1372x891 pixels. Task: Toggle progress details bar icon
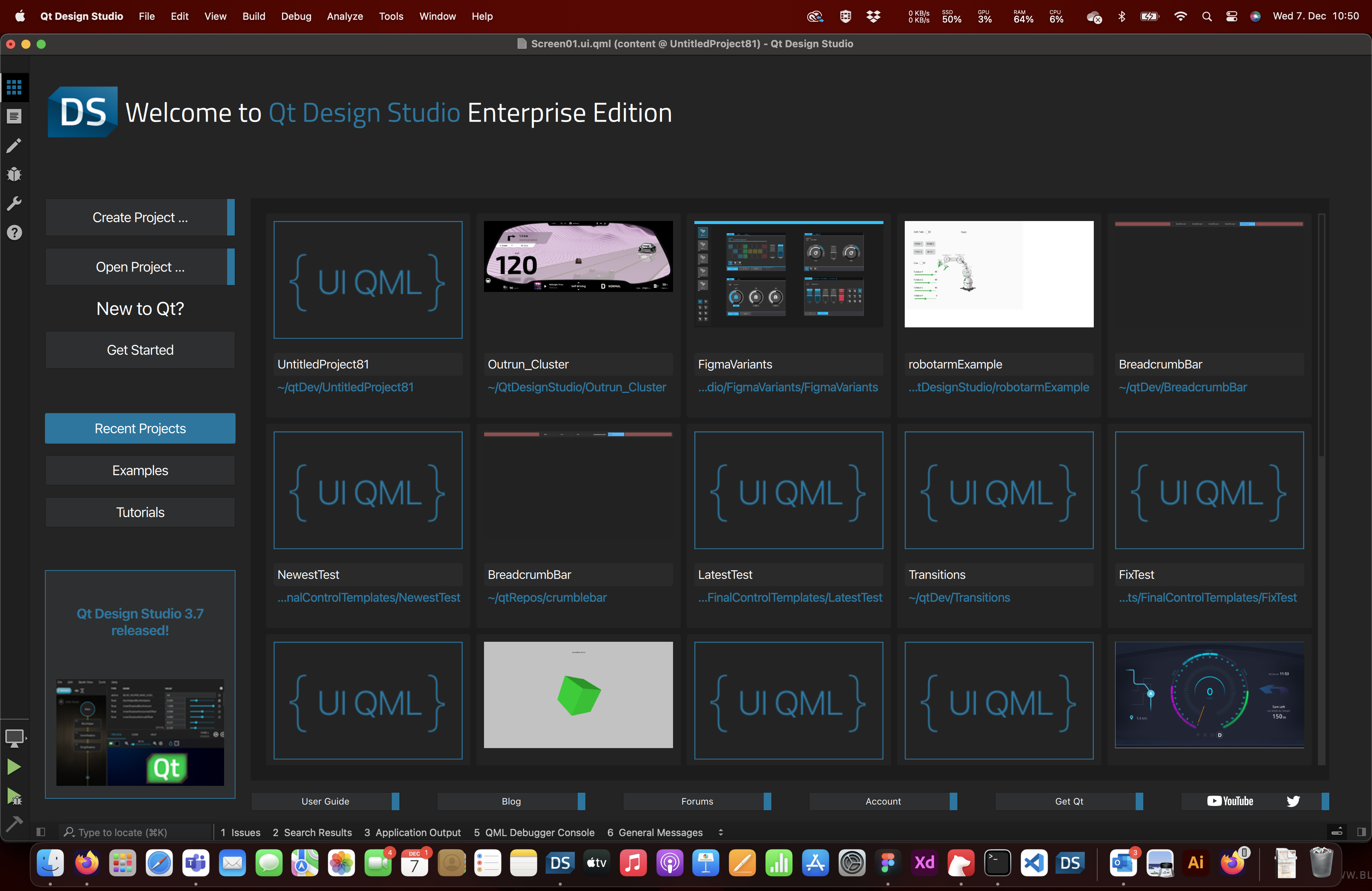[x=1337, y=832]
